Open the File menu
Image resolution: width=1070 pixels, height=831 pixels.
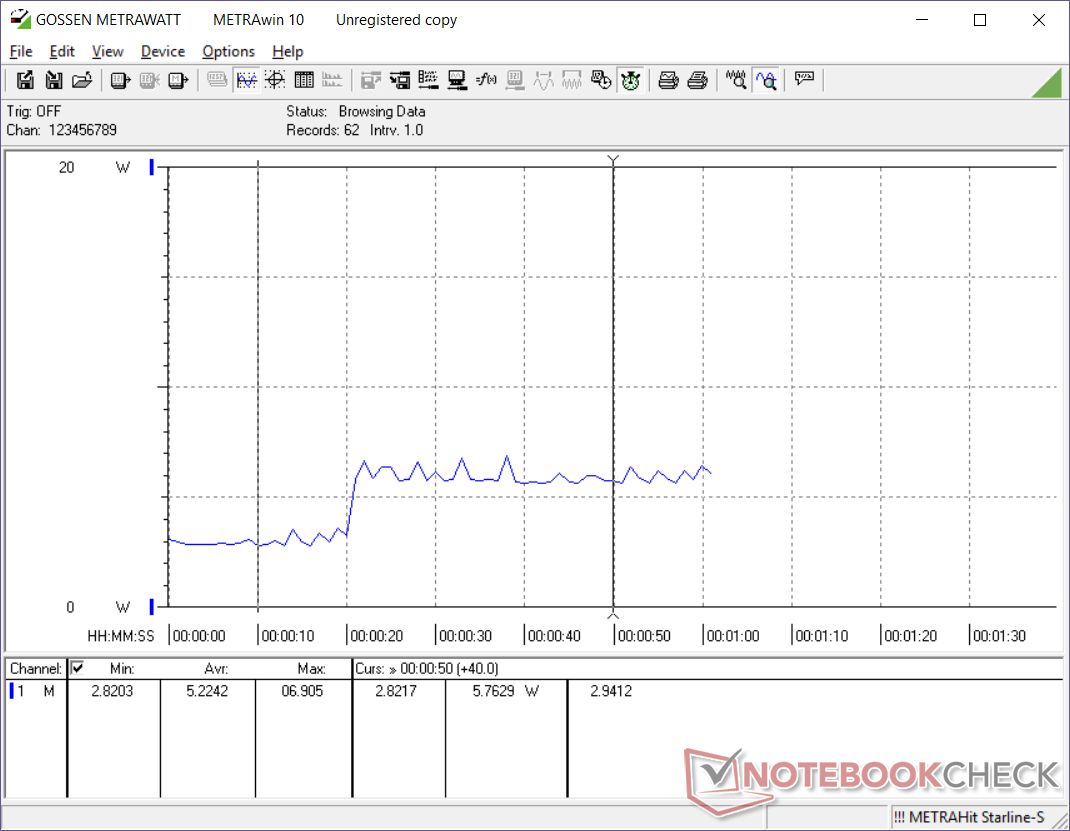20,51
